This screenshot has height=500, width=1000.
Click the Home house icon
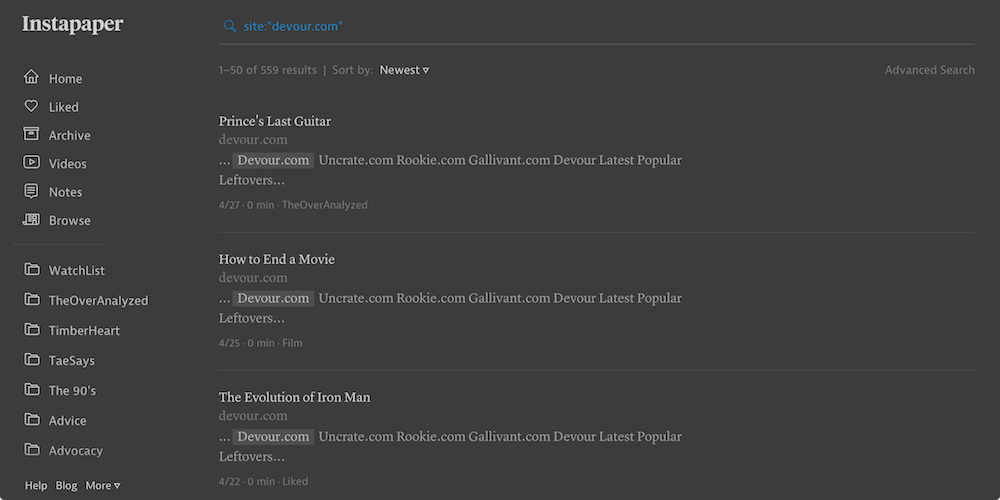(x=31, y=77)
